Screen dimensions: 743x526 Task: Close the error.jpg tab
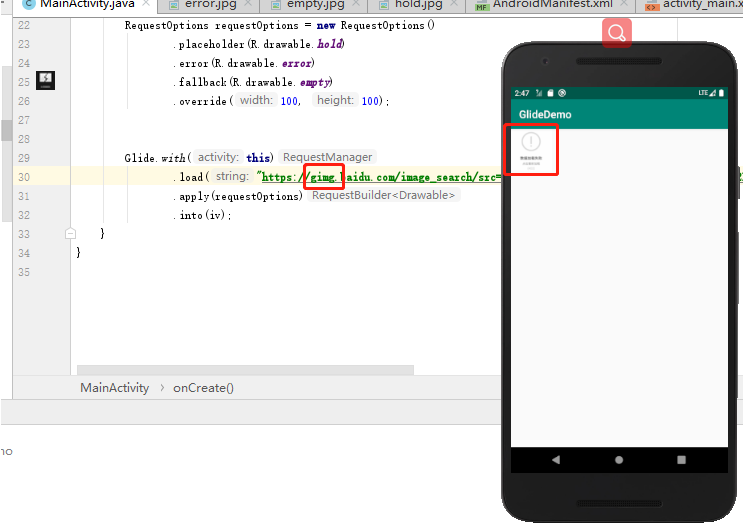(x=248, y=4)
